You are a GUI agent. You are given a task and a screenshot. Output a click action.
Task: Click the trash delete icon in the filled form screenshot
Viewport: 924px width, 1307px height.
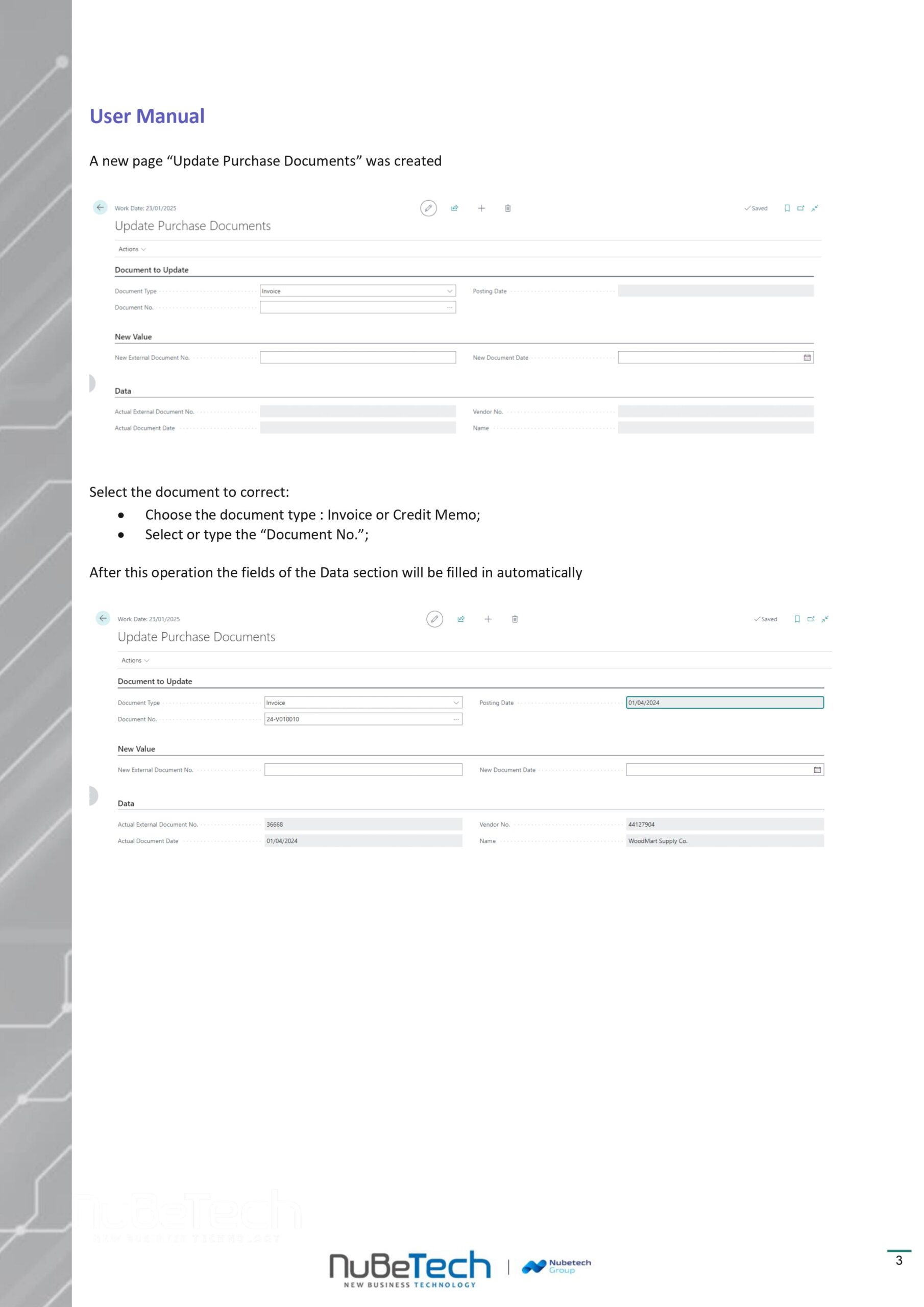(x=515, y=619)
